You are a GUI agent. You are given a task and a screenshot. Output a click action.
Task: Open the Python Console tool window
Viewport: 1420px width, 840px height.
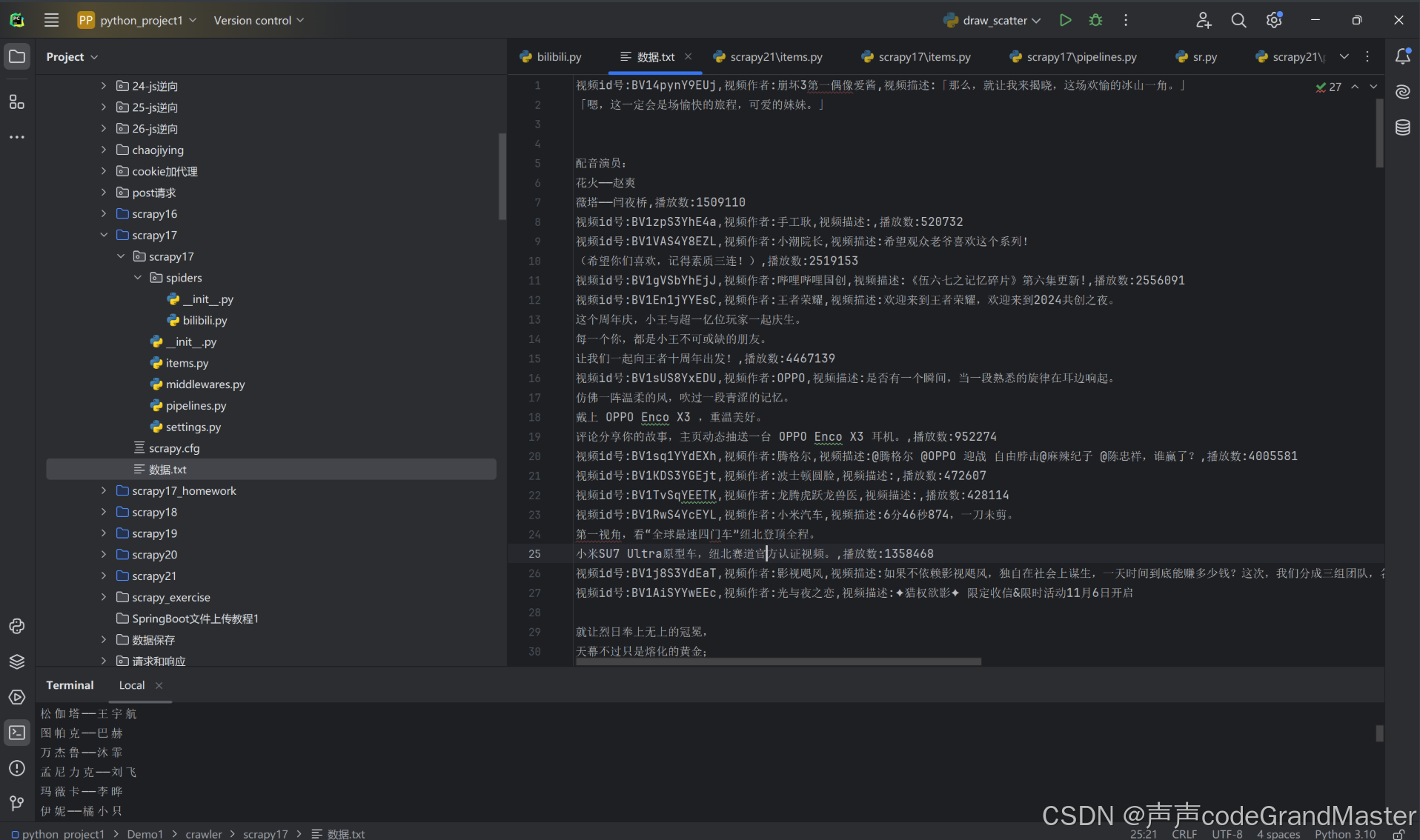point(17,626)
